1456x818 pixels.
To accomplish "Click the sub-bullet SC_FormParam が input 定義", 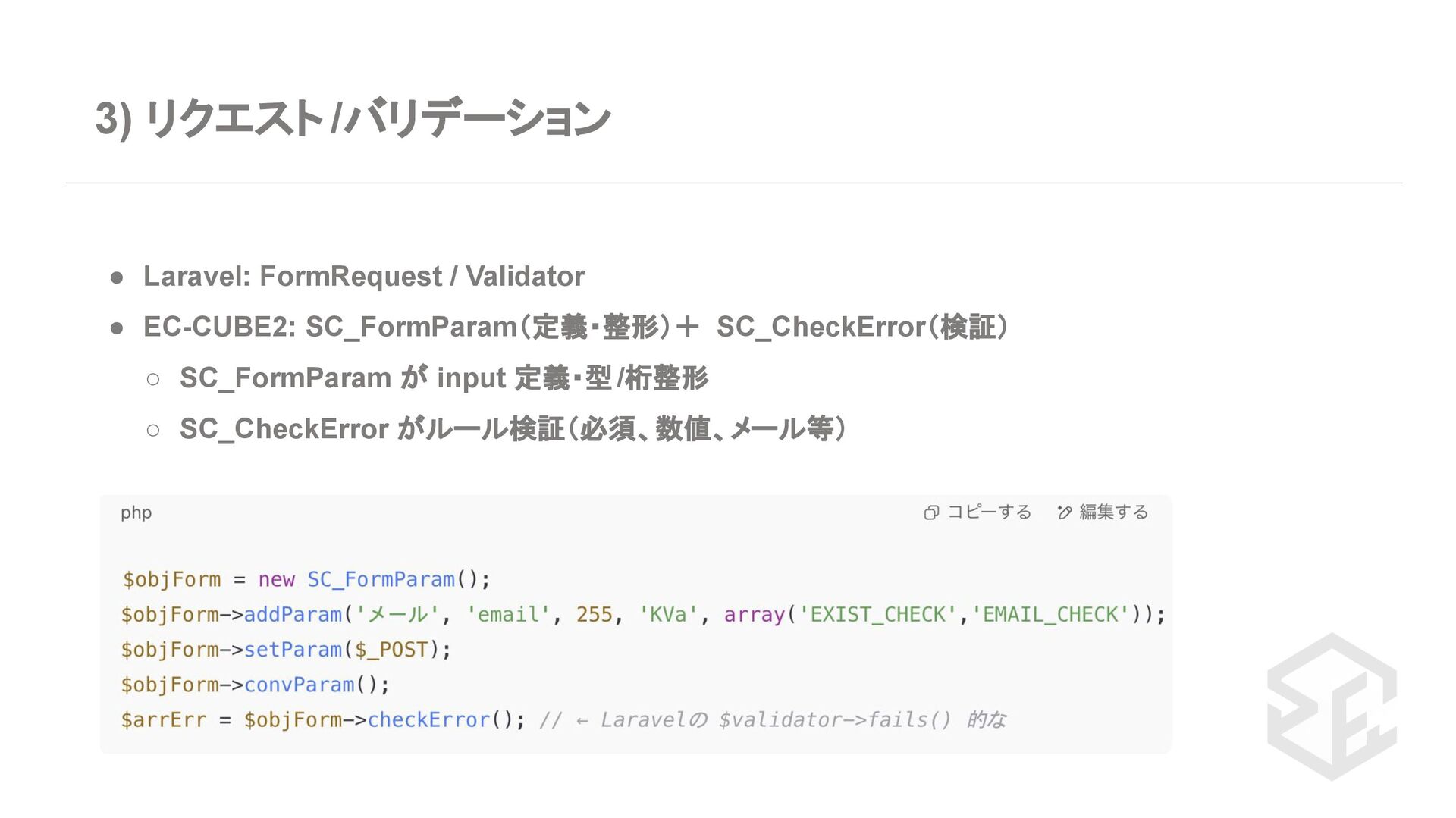I will pos(444,378).
